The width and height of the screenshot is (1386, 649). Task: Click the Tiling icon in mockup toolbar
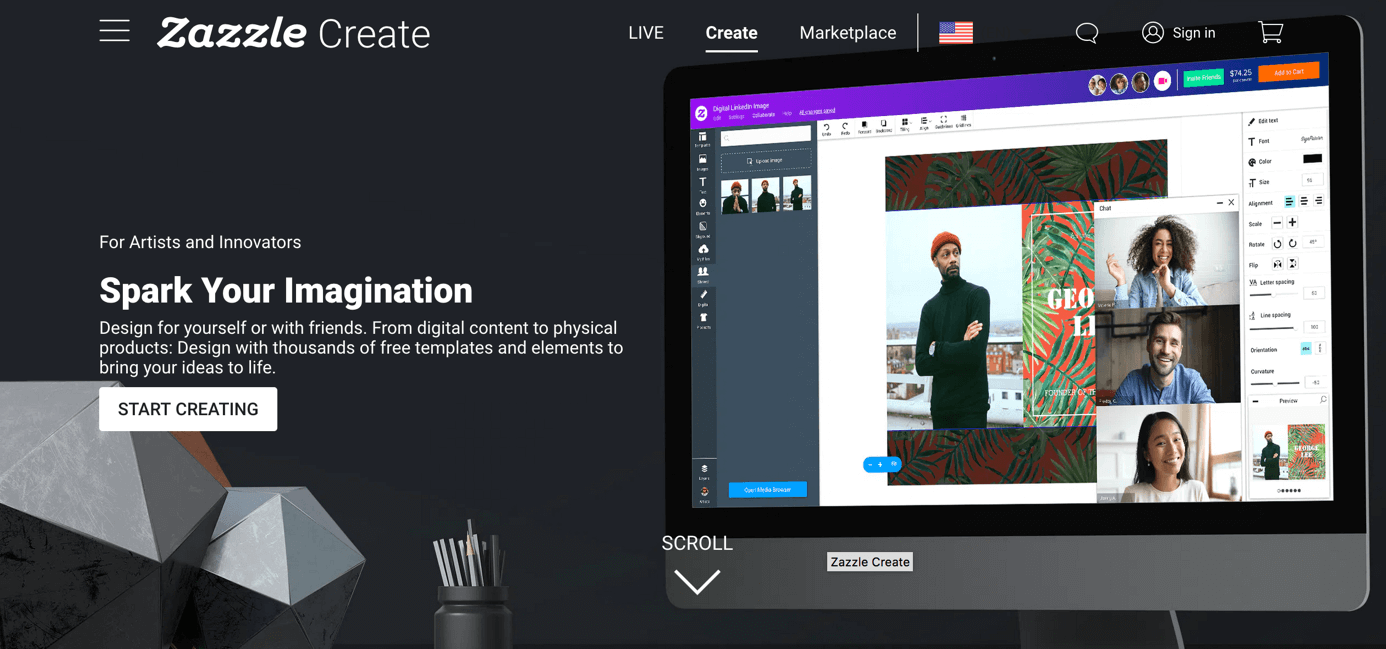(904, 124)
